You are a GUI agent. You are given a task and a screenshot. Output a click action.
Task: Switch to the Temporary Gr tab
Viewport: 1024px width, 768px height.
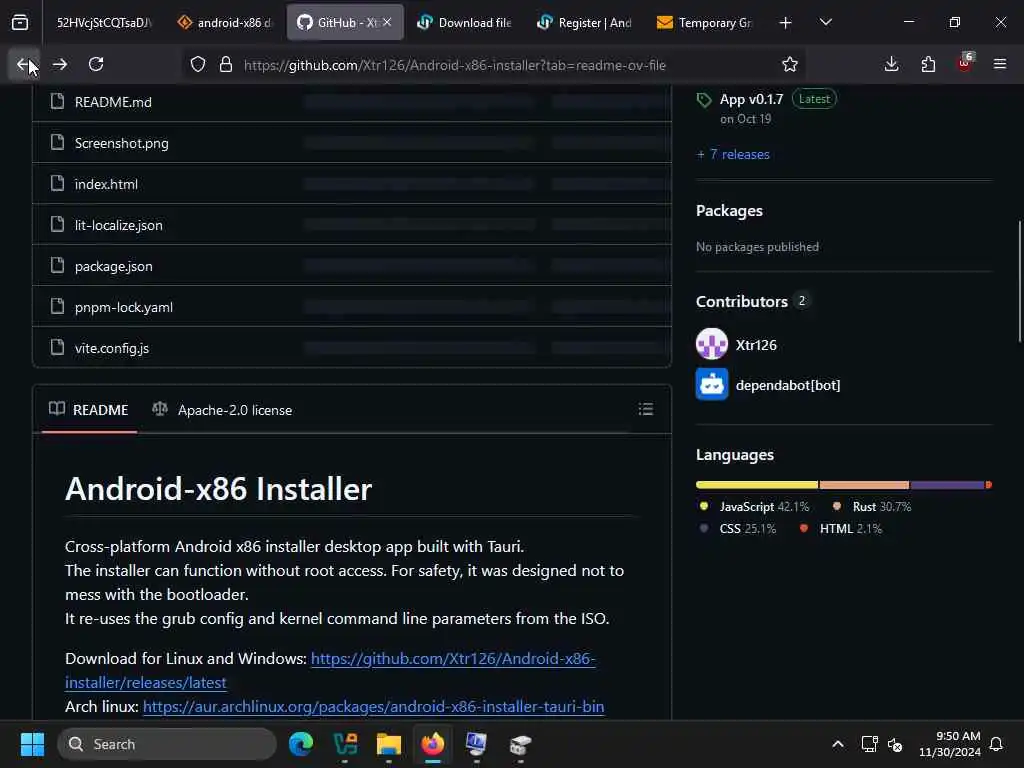(x=705, y=23)
